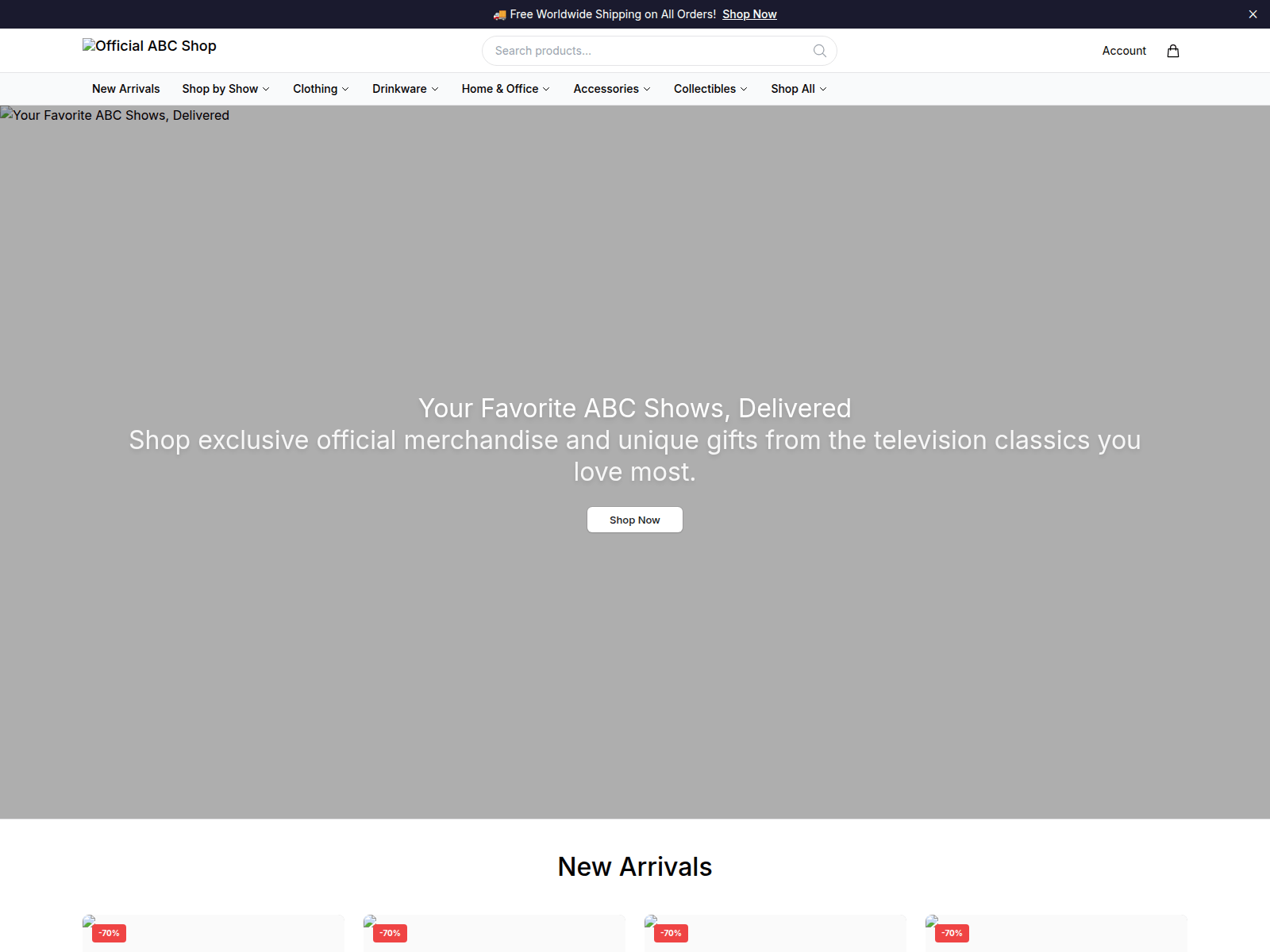Open the Account page
Image resolution: width=1270 pixels, height=952 pixels.
tap(1124, 51)
